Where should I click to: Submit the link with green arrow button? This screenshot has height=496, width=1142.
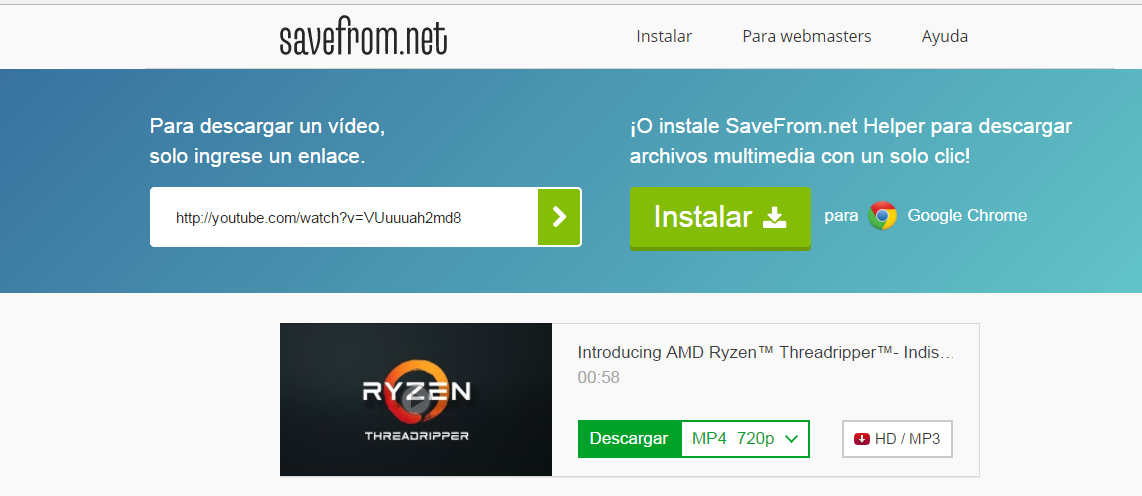tap(559, 217)
